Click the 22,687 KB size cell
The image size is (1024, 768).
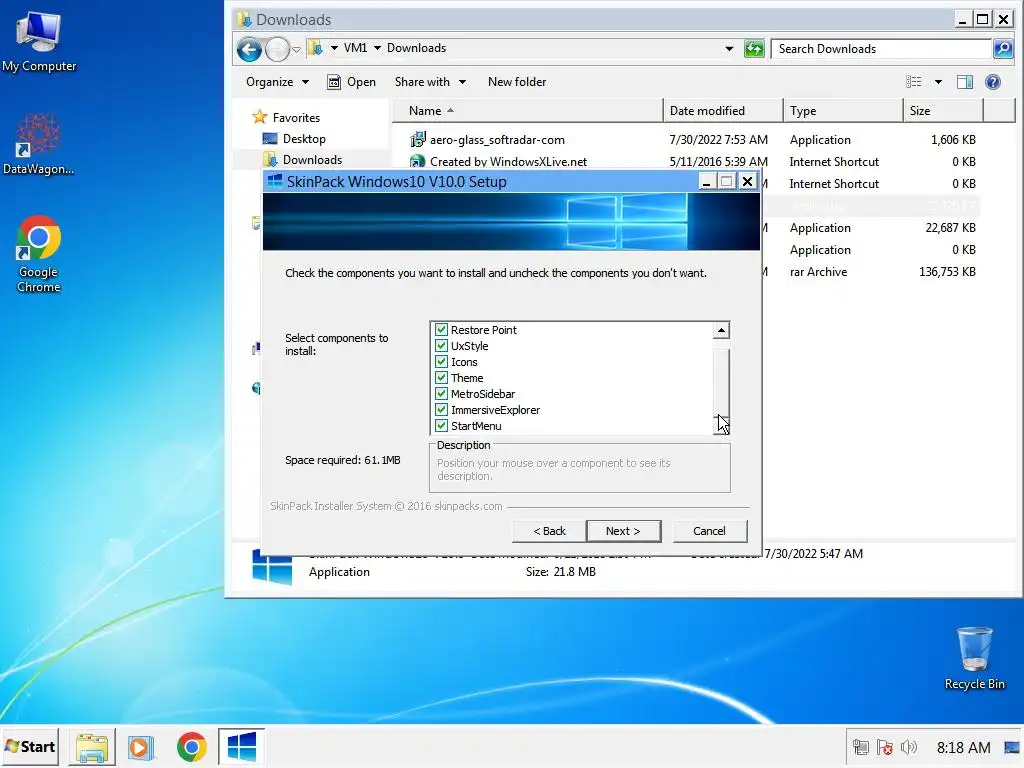[950, 227]
